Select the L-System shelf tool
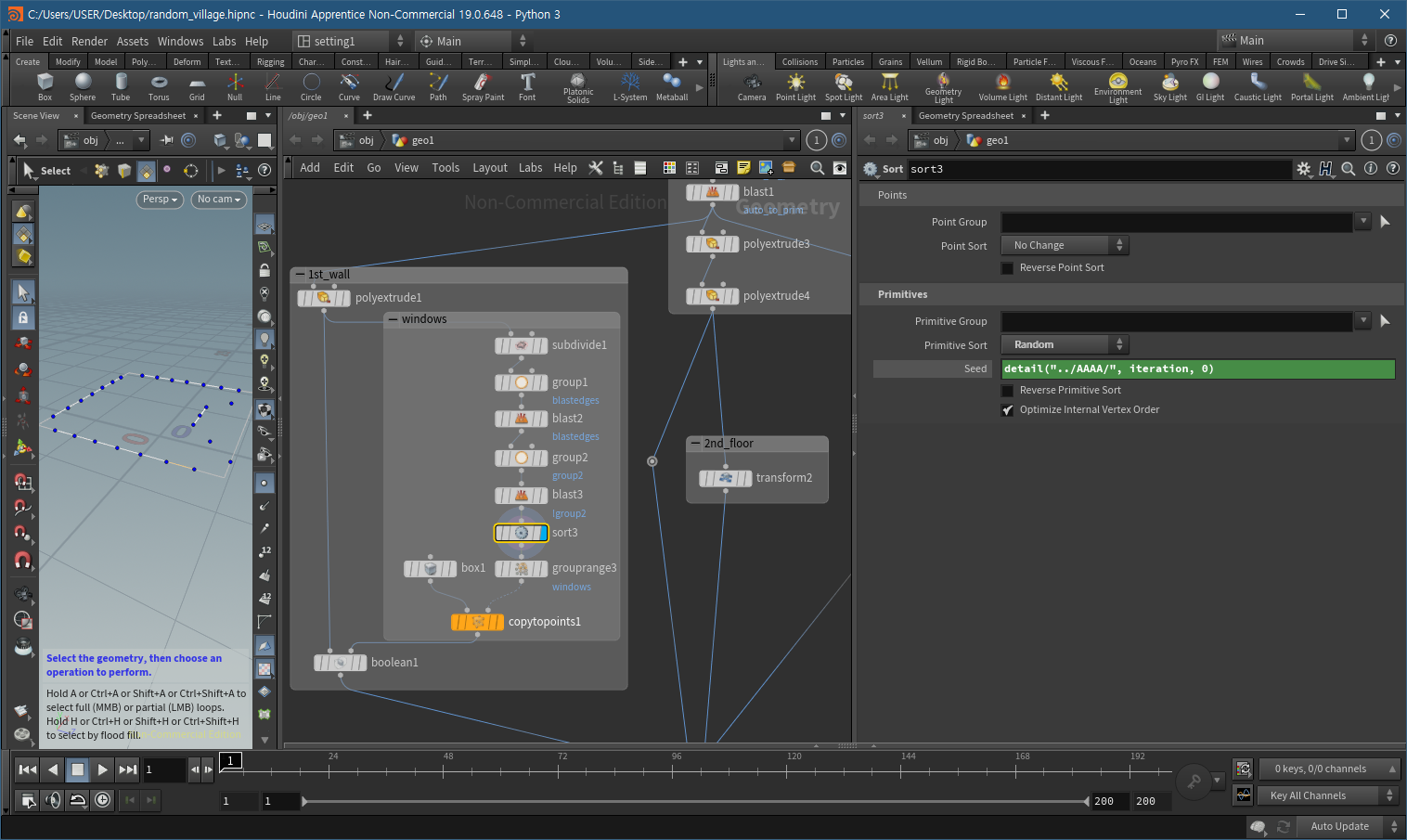 (x=630, y=87)
